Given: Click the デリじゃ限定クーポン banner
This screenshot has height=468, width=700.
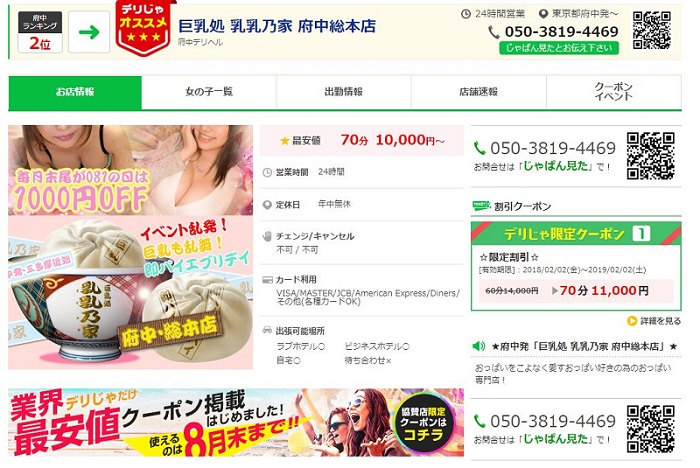Looking at the screenshot, I should click(576, 234).
